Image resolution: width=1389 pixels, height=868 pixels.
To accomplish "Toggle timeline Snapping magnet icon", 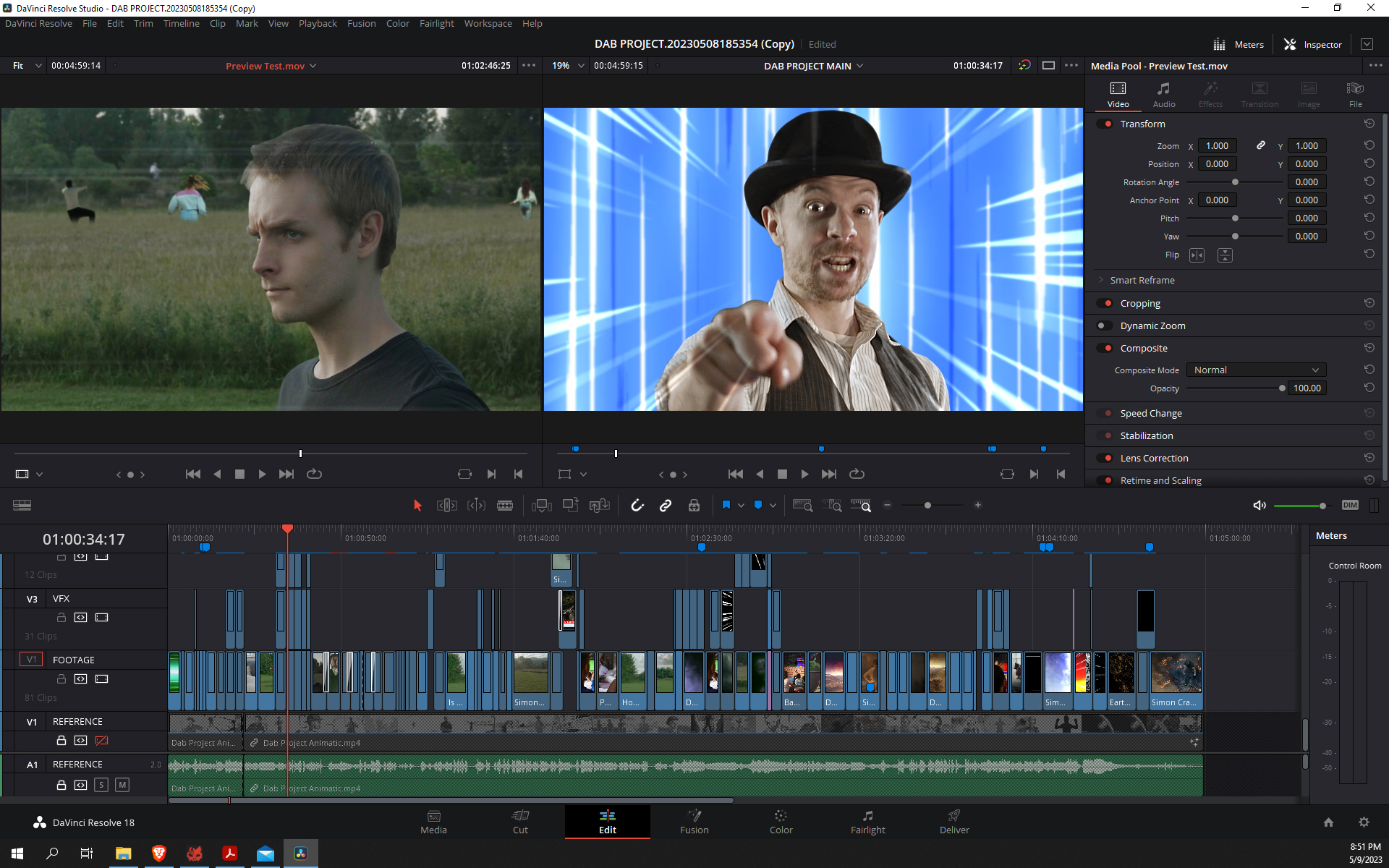I will coord(637,506).
